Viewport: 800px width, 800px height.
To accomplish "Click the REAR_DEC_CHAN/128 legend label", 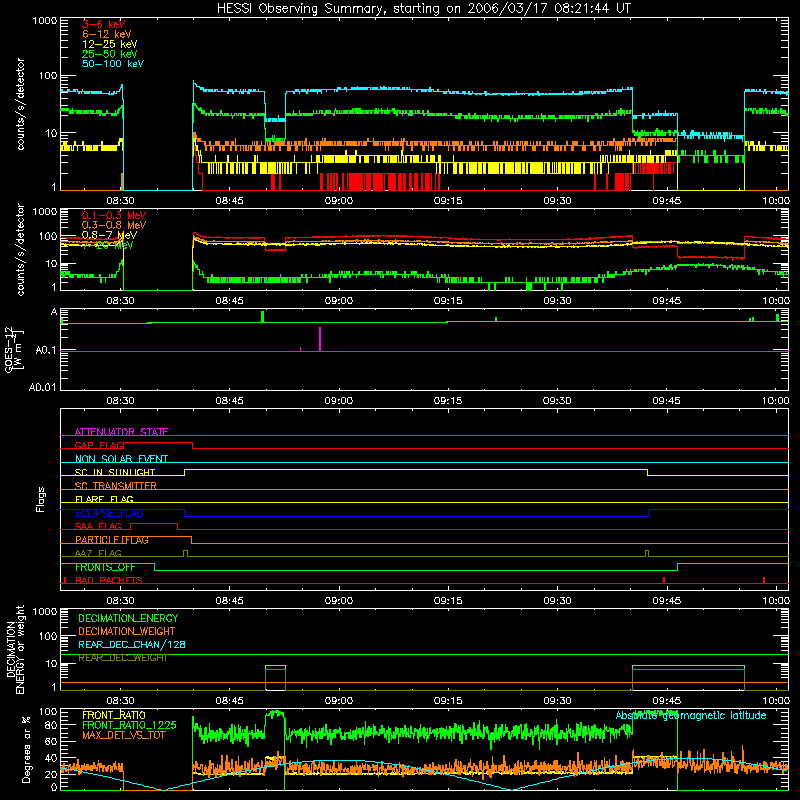I will pos(132,644).
